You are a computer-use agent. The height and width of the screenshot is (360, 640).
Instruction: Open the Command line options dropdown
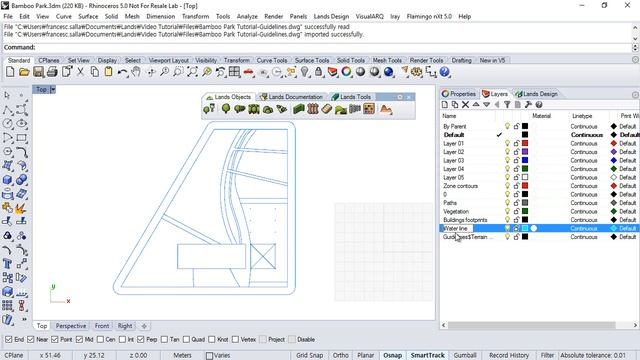636,47
